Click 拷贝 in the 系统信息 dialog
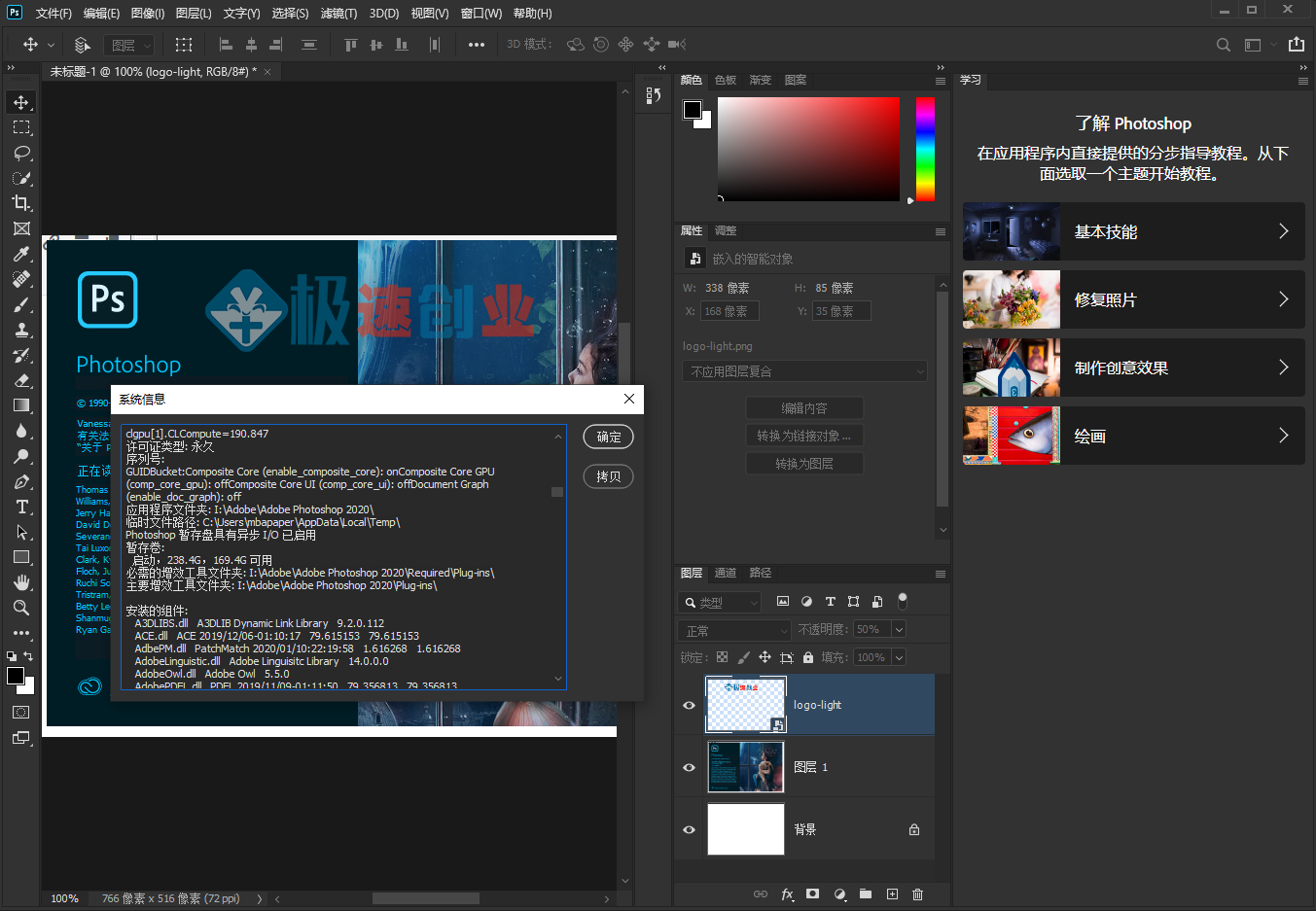The height and width of the screenshot is (911, 1316). pyautogui.click(x=609, y=476)
